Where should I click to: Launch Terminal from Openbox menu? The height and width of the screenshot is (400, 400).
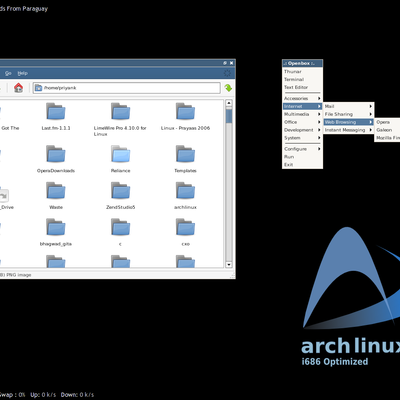[302, 79]
